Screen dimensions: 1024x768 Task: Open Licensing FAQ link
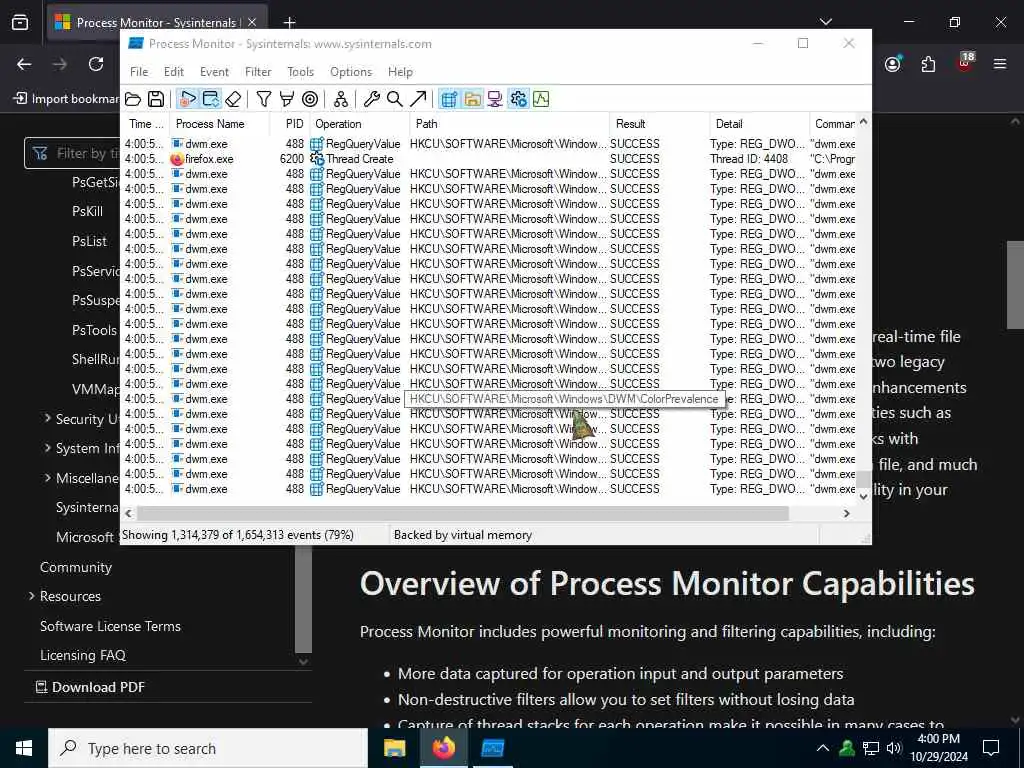pyautogui.click(x=83, y=655)
